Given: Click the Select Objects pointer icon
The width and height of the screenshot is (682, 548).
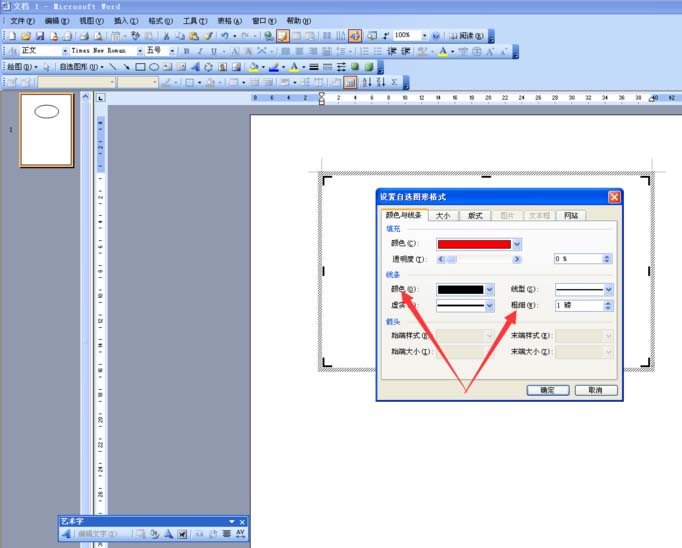Looking at the screenshot, I should point(47,67).
